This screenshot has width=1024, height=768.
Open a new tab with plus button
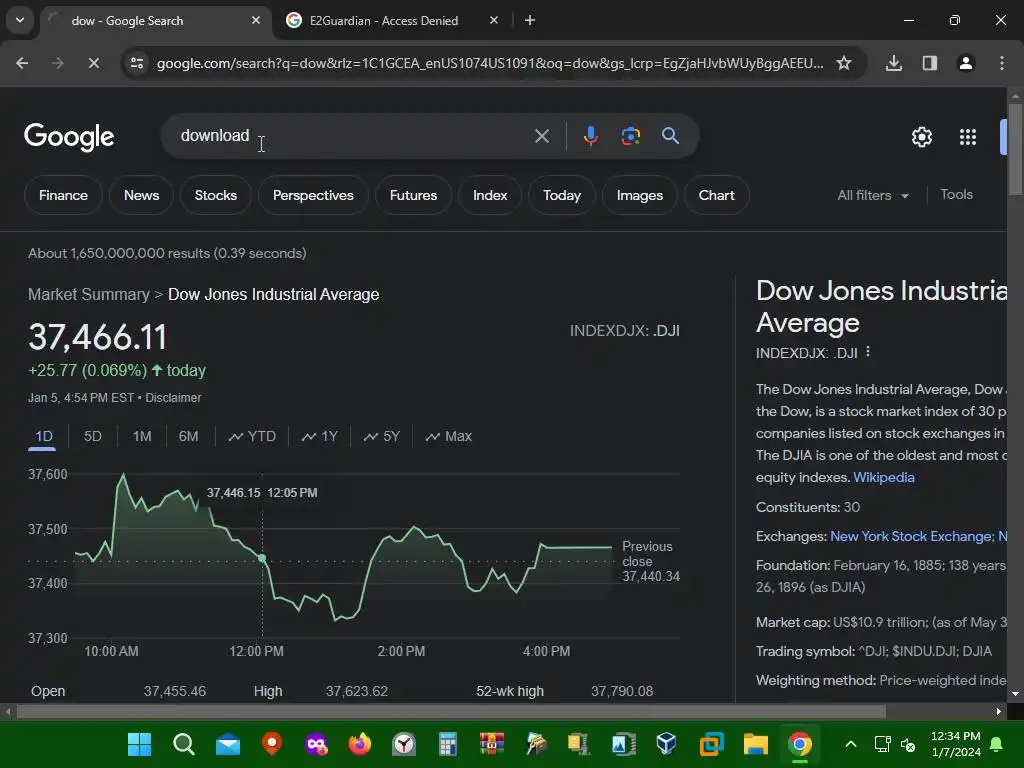[530, 20]
